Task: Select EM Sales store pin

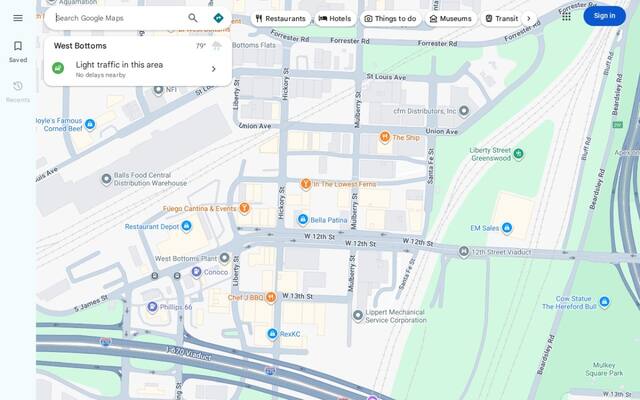Action: [x=507, y=227]
